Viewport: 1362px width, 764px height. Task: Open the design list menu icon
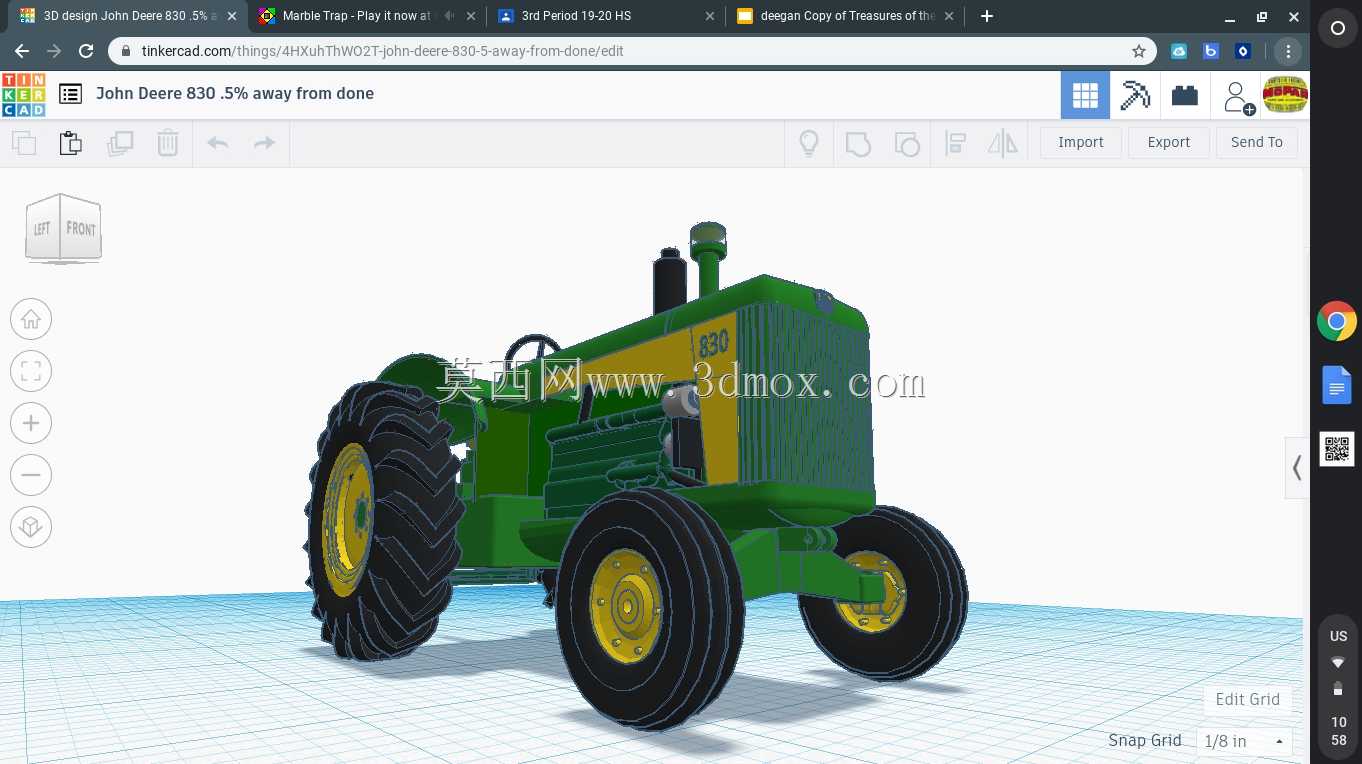tap(70, 94)
